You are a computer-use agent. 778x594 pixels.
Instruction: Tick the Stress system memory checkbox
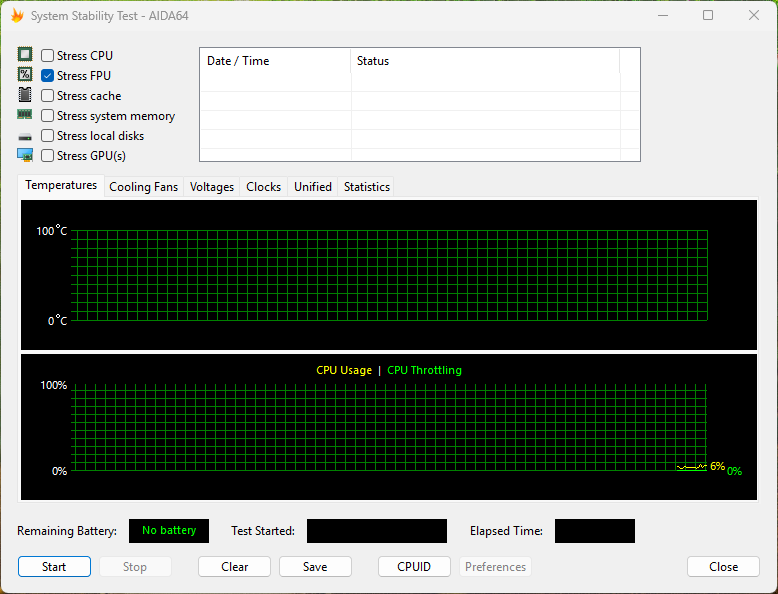coord(48,116)
